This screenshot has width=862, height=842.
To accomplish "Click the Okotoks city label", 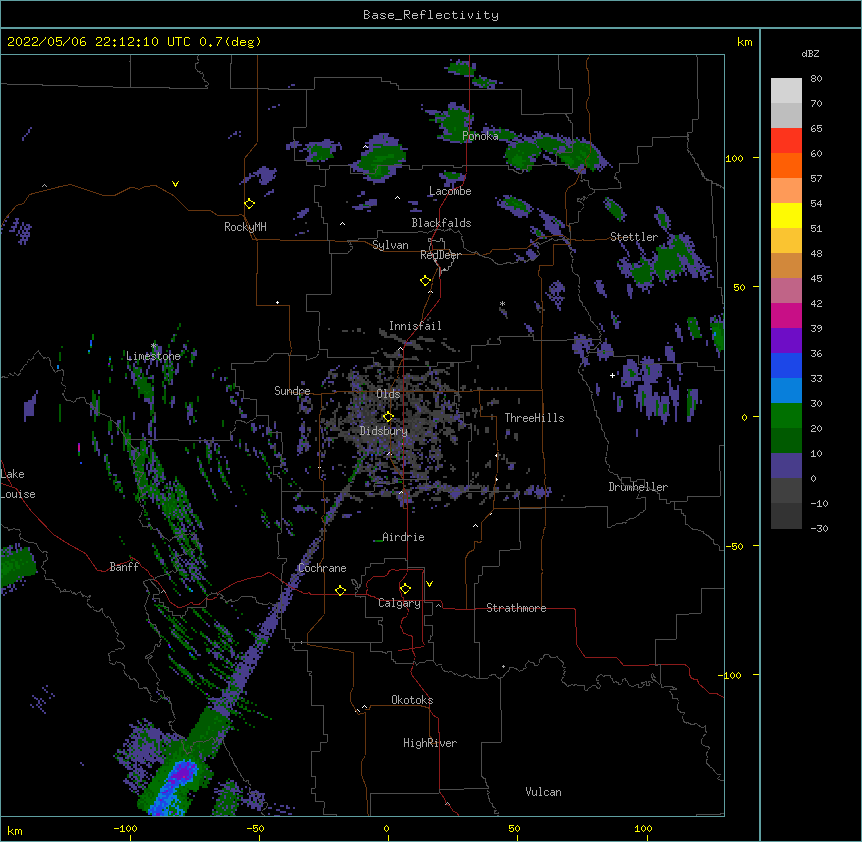I will pyautogui.click(x=412, y=700).
